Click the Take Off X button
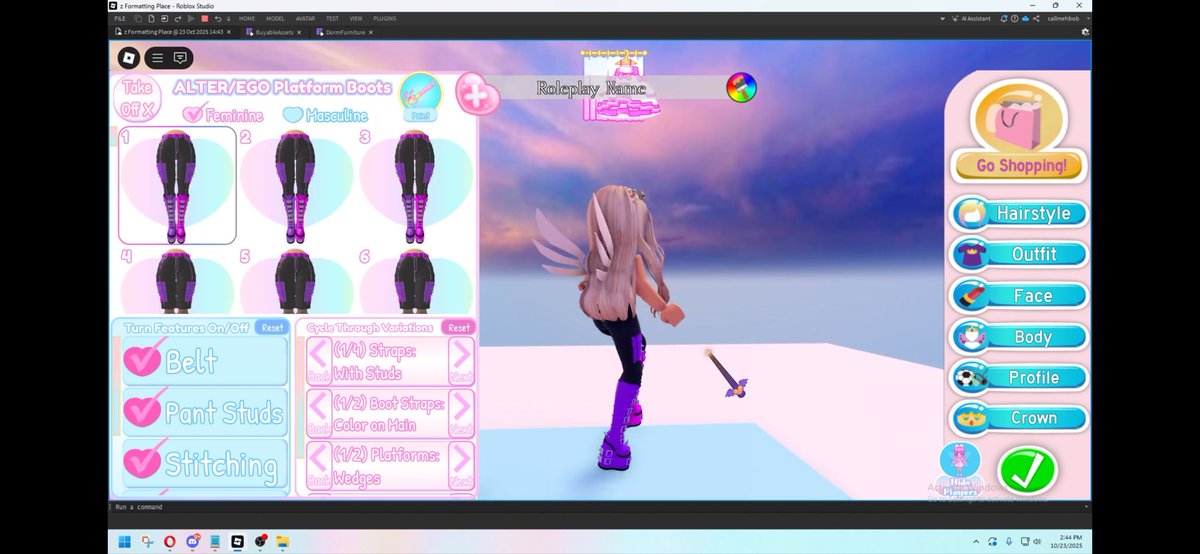The width and height of the screenshot is (1200, 554). tap(136, 99)
